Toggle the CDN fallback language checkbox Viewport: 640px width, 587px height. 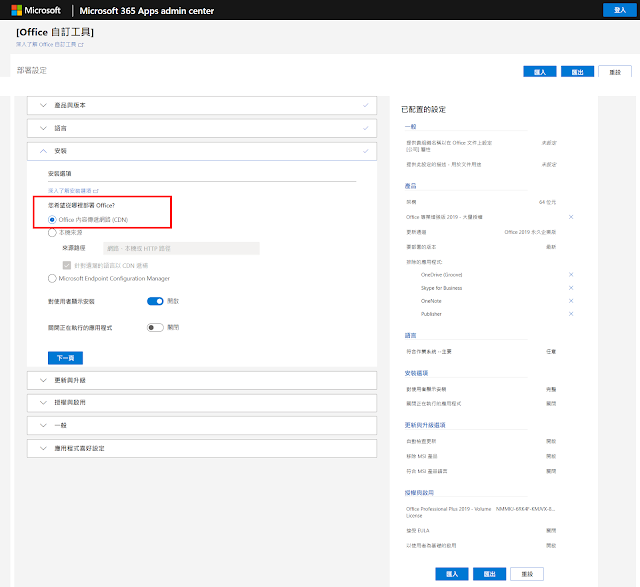click(67, 265)
